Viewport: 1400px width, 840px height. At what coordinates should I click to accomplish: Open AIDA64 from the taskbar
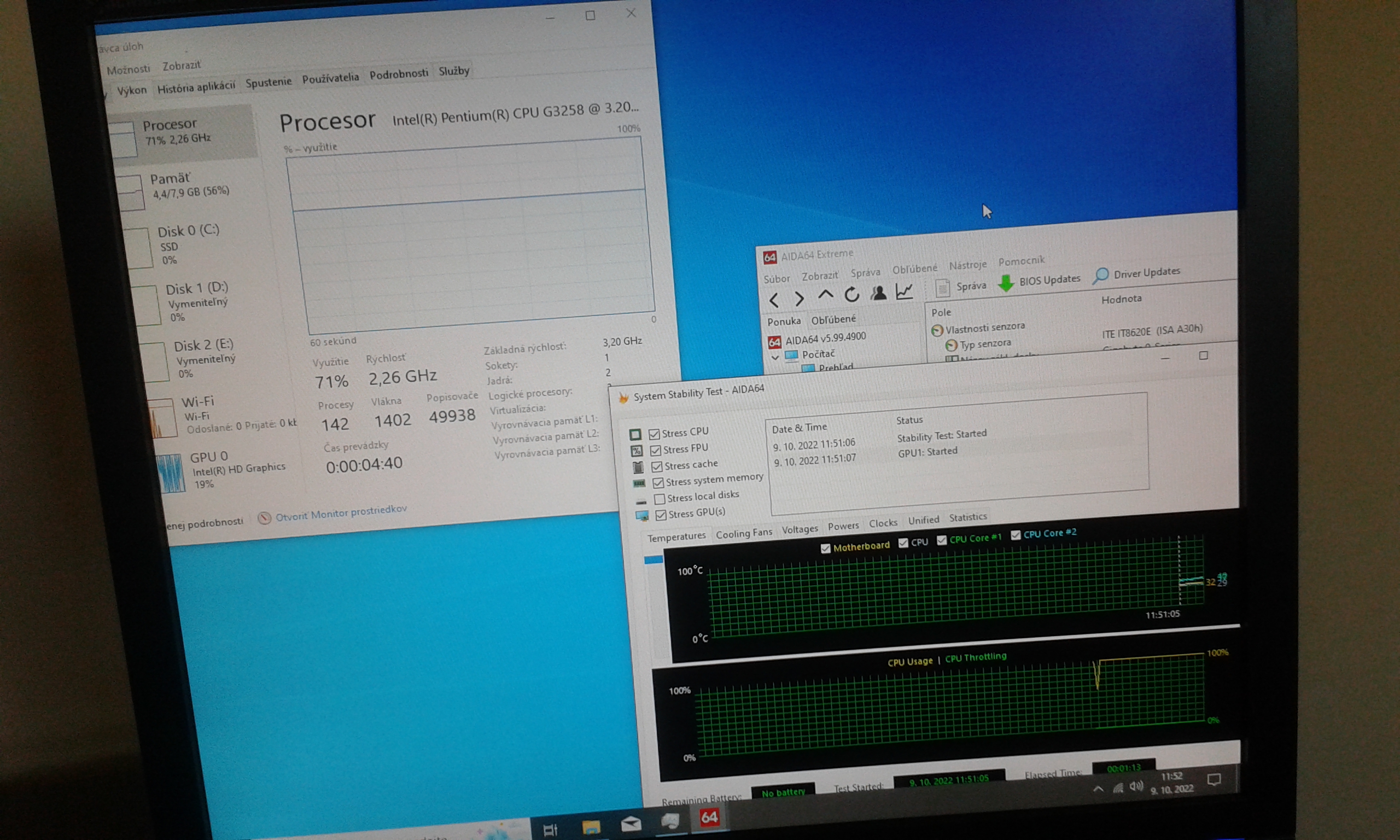click(709, 818)
